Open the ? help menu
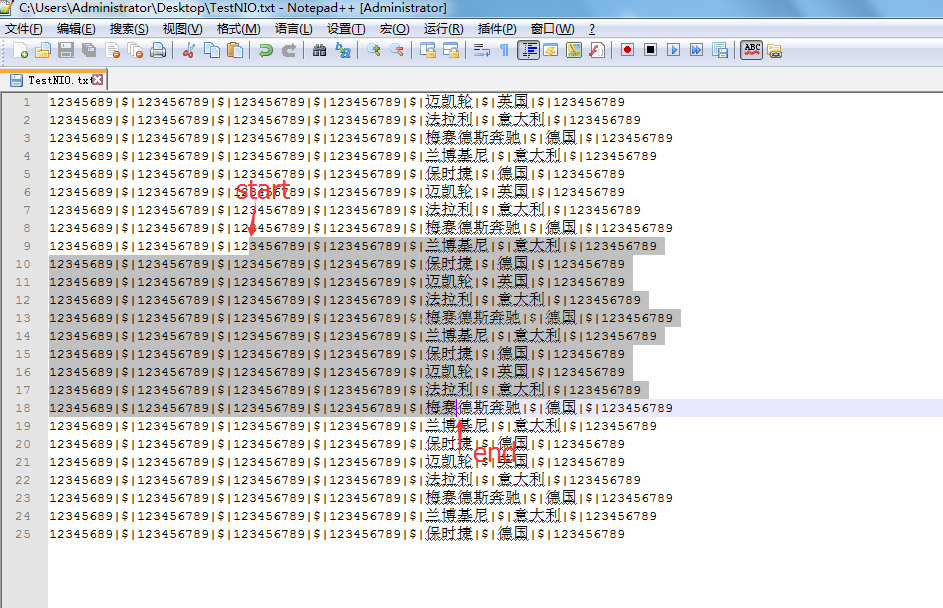Screen dimensions: 943x608 pyautogui.click(x=592, y=29)
